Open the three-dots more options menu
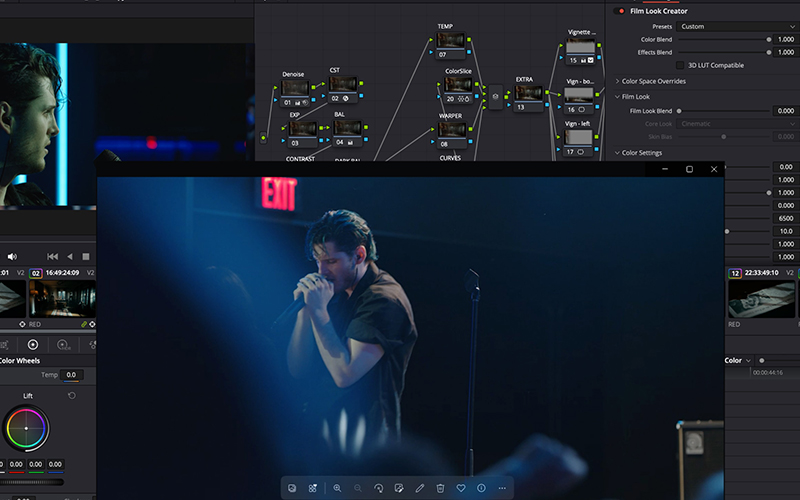 coord(502,488)
